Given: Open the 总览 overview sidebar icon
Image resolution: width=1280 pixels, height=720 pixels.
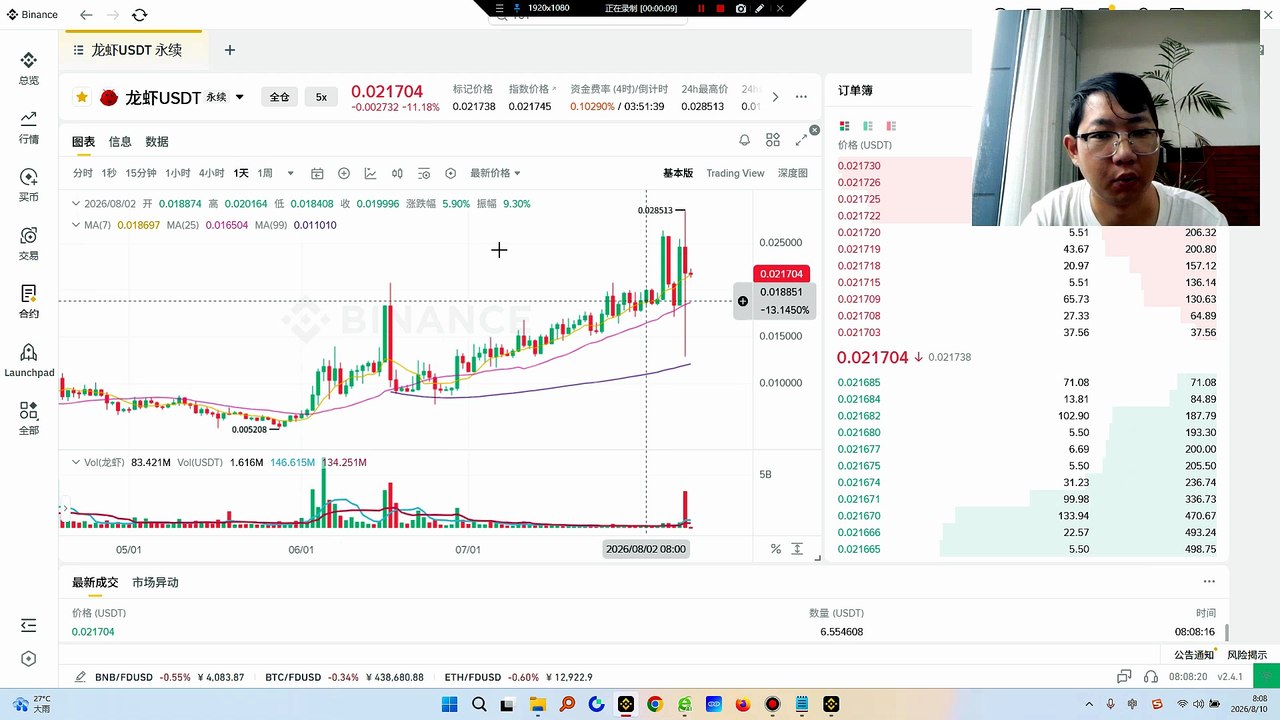Looking at the screenshot, I should [x=28, y=68].
